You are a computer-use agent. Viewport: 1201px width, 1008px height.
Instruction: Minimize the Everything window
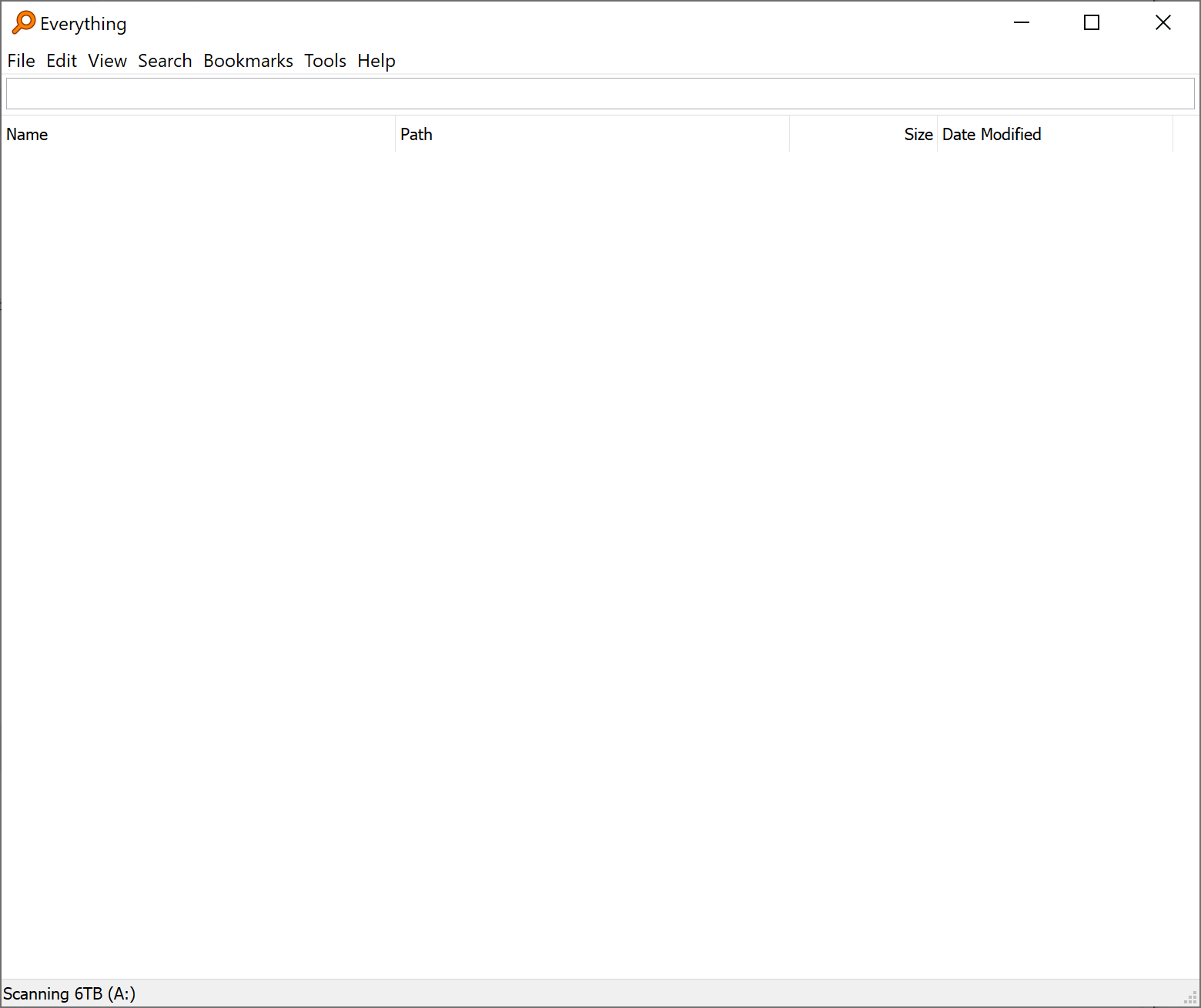(1022, 23)
